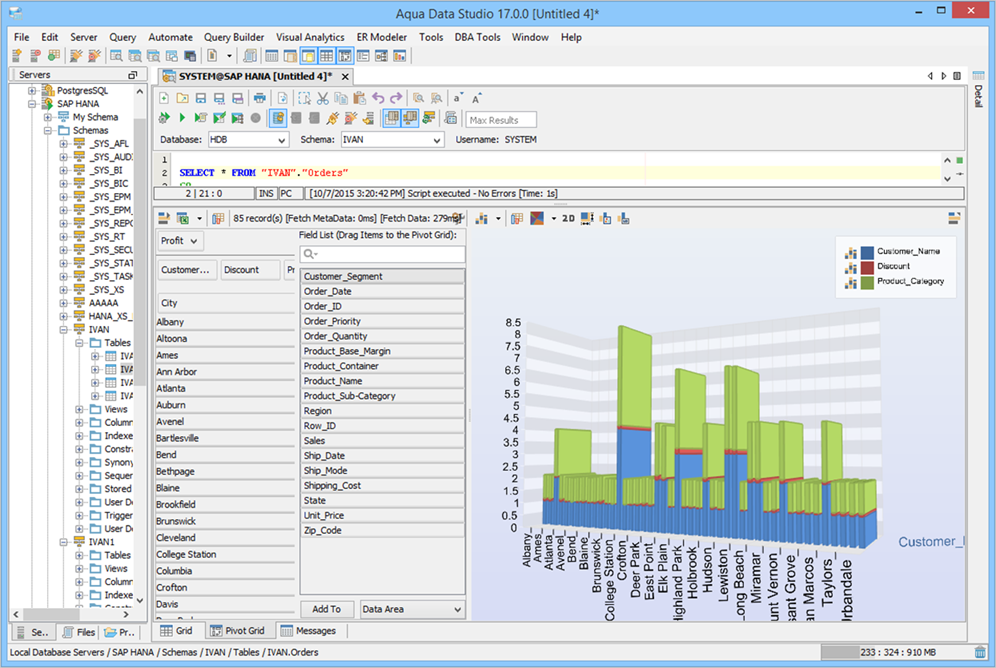Click the first Register Server toolbar icon
The height and width of the screenshot is (668, 996).
(17, 56)
